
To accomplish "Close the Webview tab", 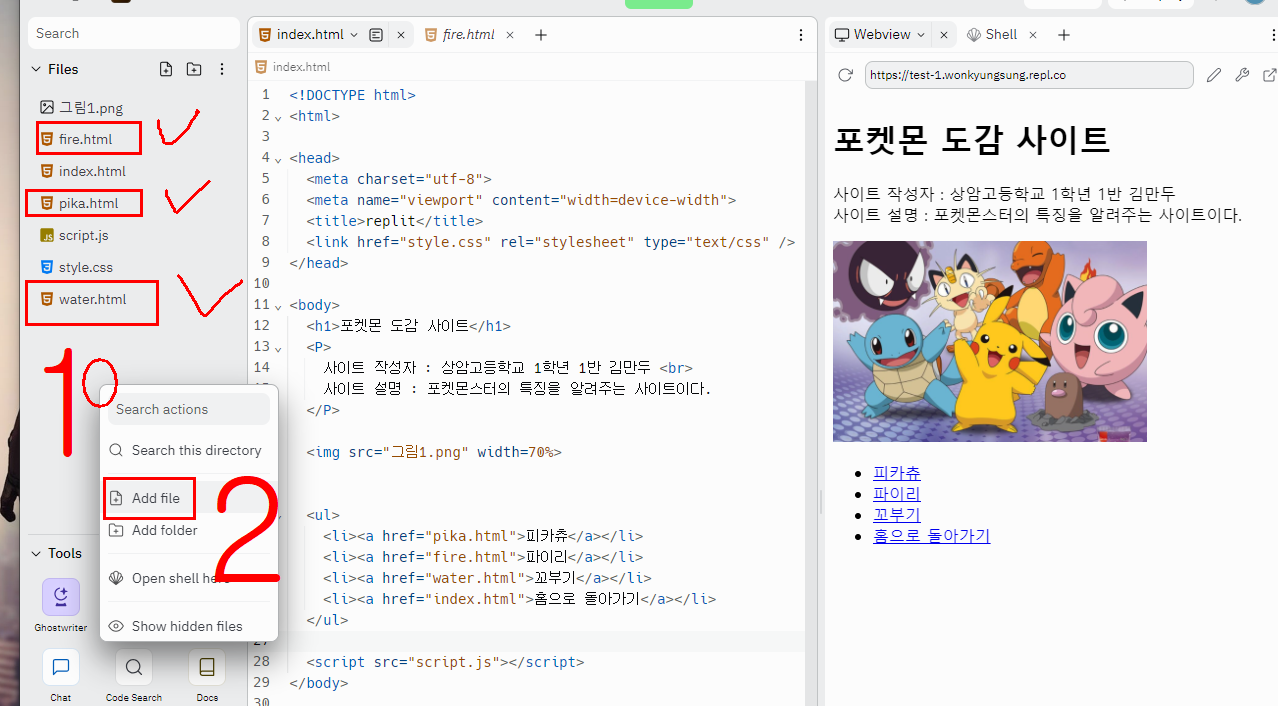I will click(943, 35).
